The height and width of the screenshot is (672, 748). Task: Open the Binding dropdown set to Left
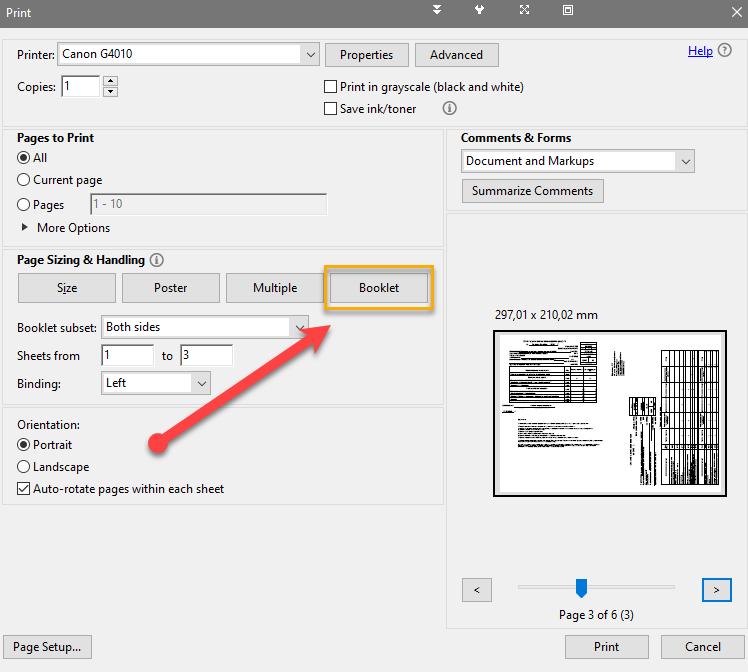[x=156, y=383]
